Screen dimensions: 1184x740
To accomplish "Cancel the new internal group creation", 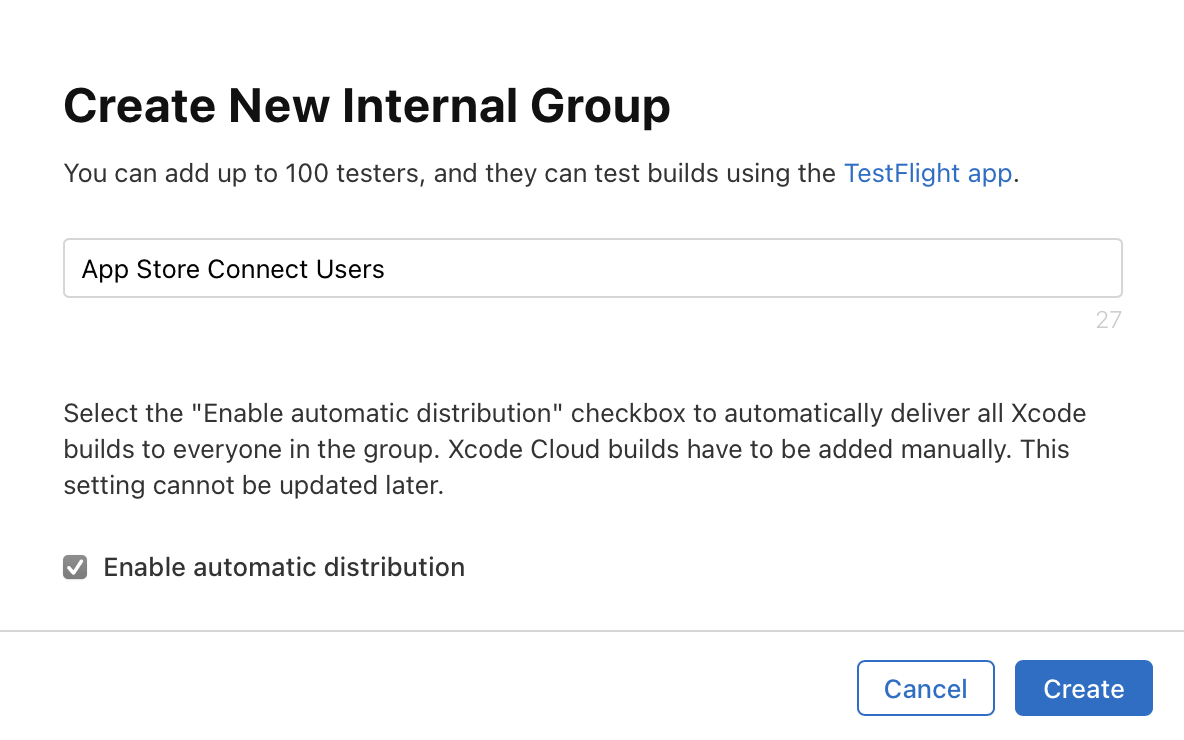I will [x=925, y=688].
